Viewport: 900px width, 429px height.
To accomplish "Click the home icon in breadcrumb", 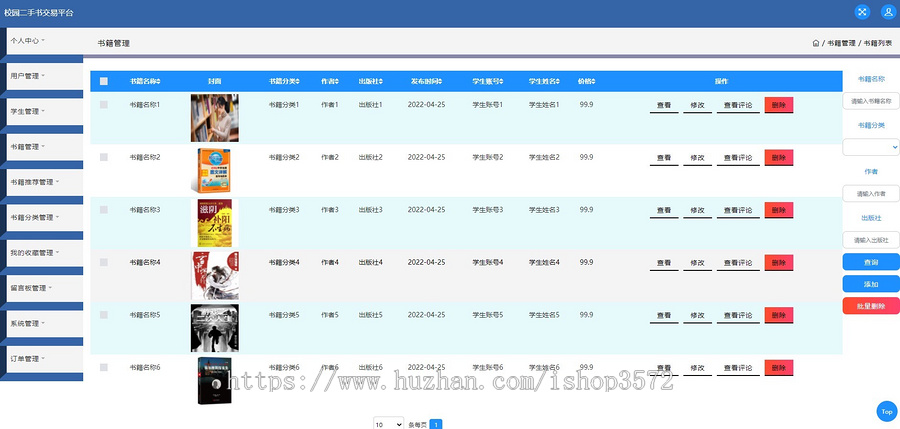I will click(x=816, y=43).
